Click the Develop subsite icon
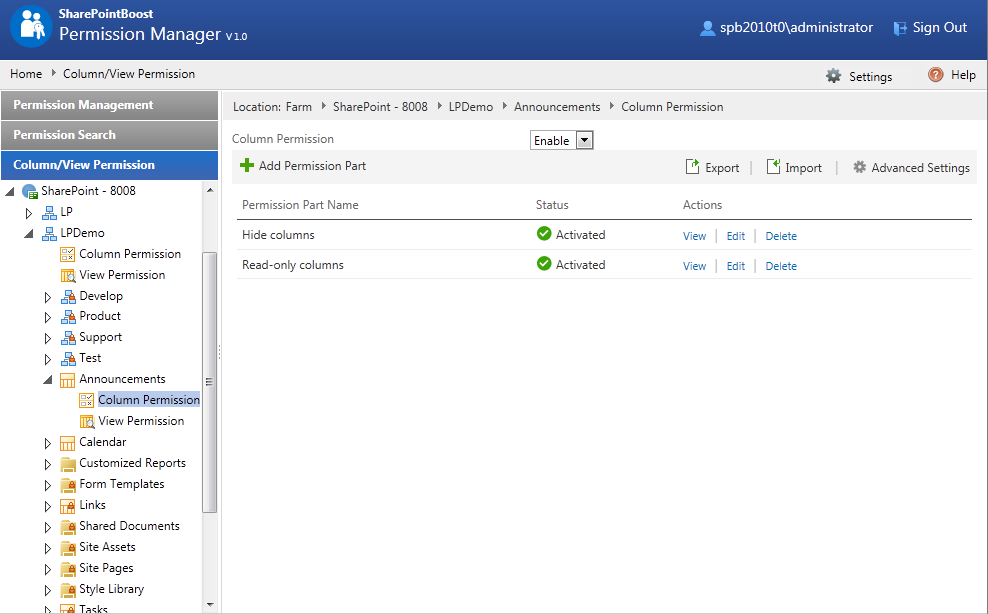 click(68, 297)
